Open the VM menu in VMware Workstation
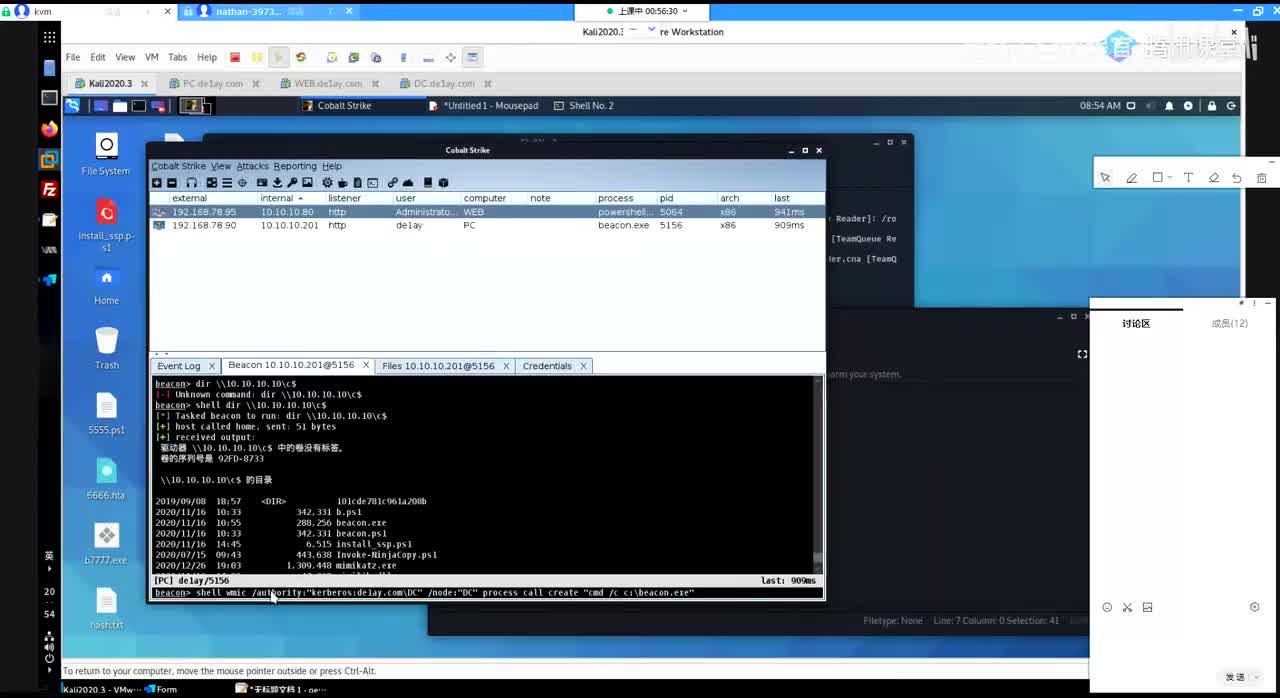The height and width of the screenshot is (698, 1280). [152, 57]
